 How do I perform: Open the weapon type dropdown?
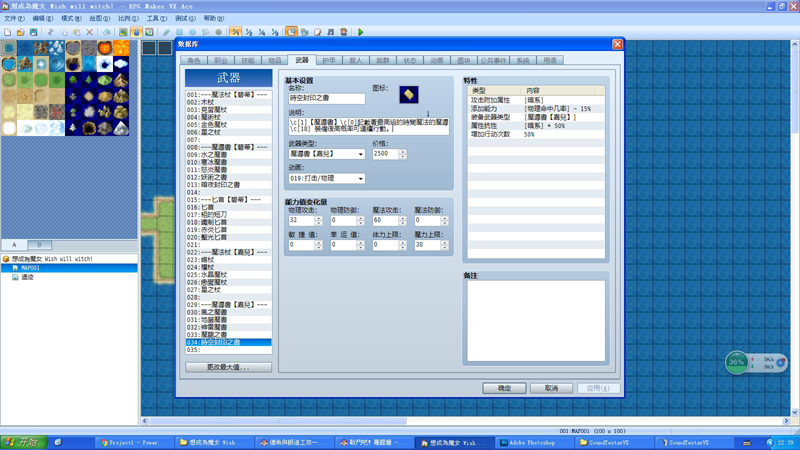click(327, 154)
